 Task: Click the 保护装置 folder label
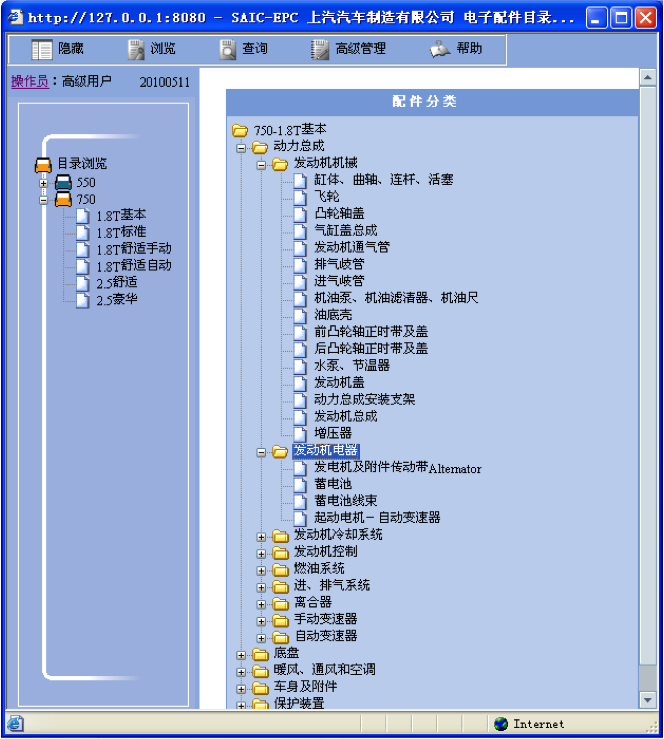click(x=299, y=704)
